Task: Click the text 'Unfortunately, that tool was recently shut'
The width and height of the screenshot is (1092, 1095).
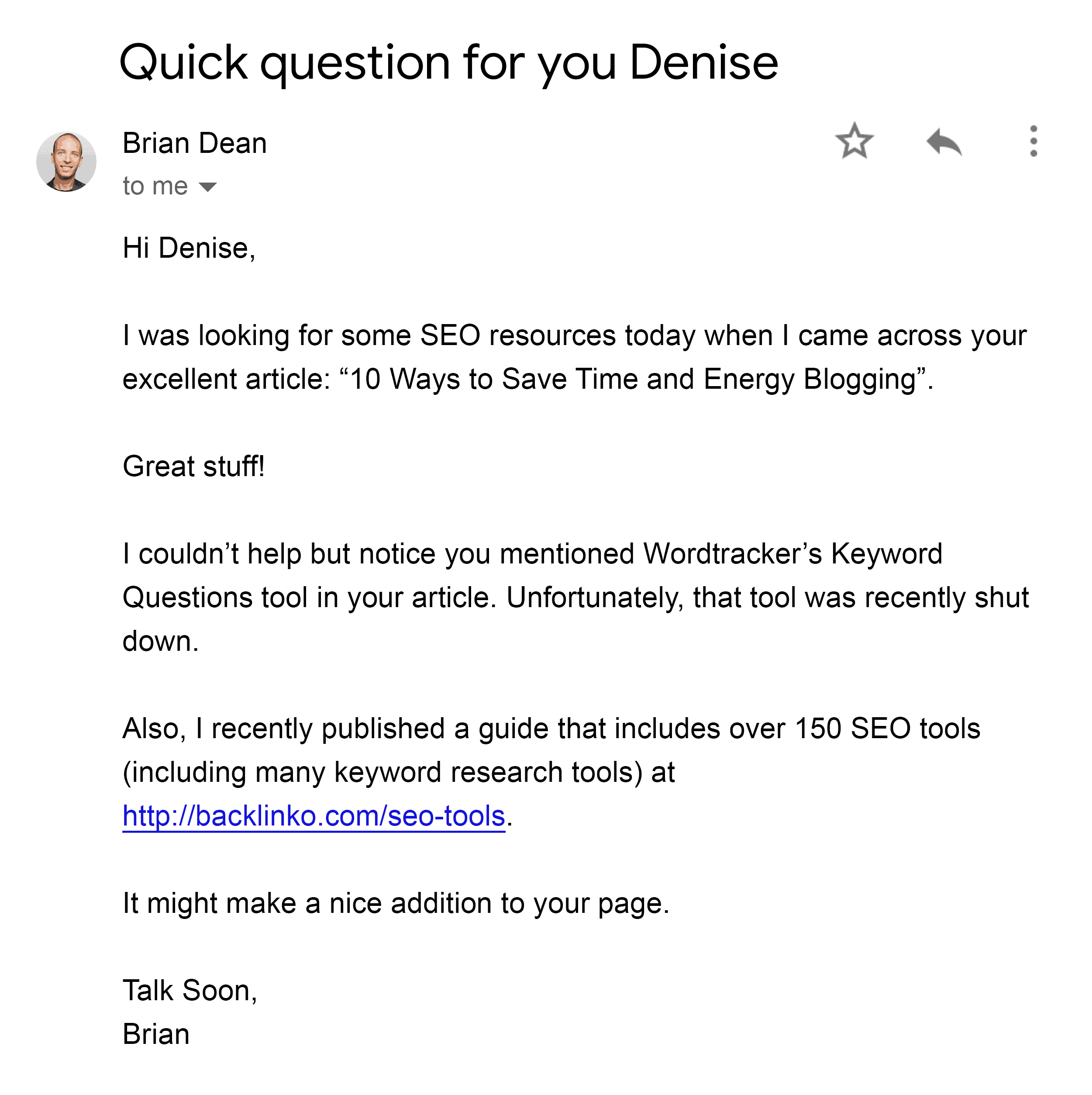Action: coord(767,598)
